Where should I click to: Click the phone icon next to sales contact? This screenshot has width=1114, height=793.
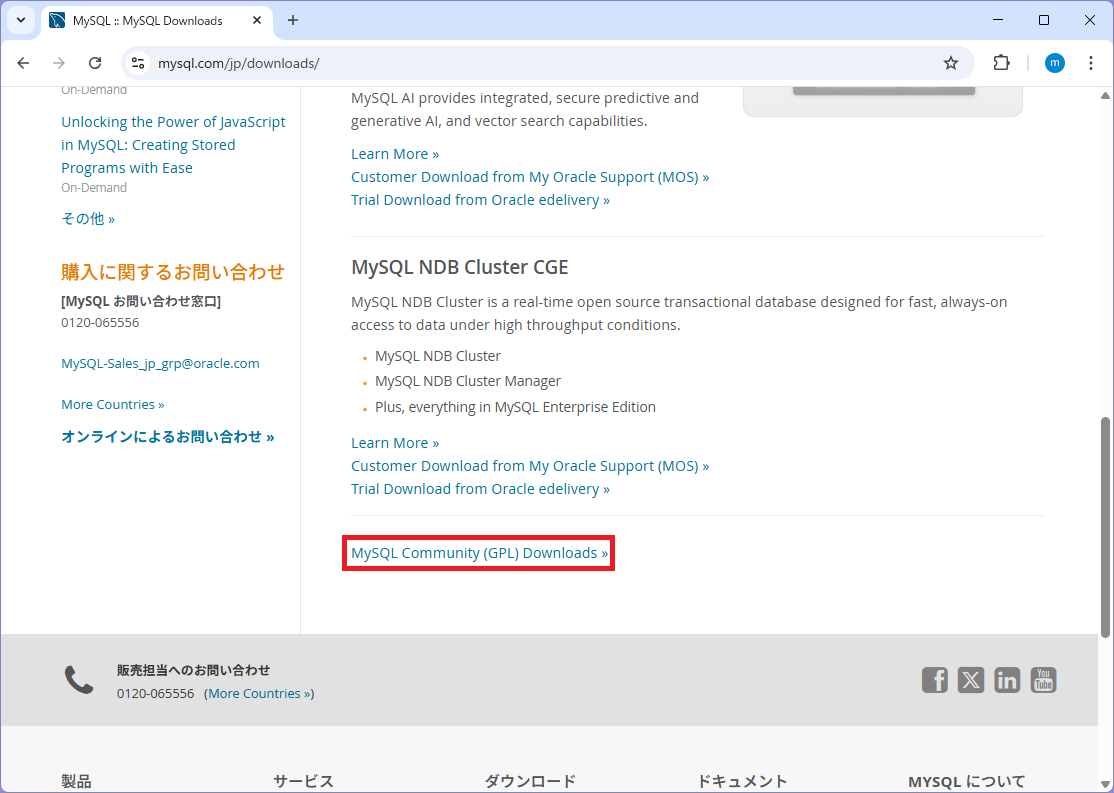tap(79, 678)
